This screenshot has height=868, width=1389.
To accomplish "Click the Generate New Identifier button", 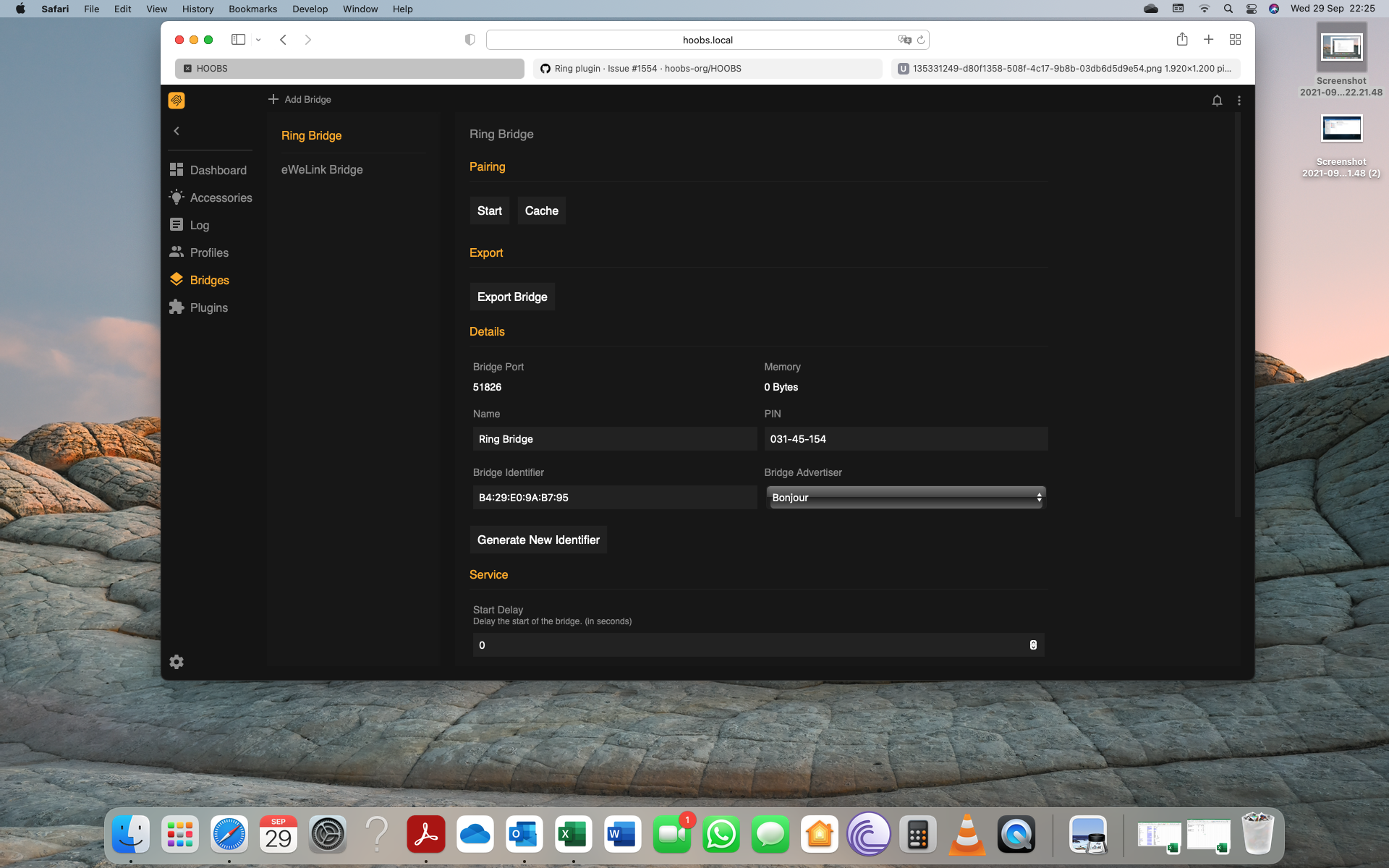I will pos(538,540).
